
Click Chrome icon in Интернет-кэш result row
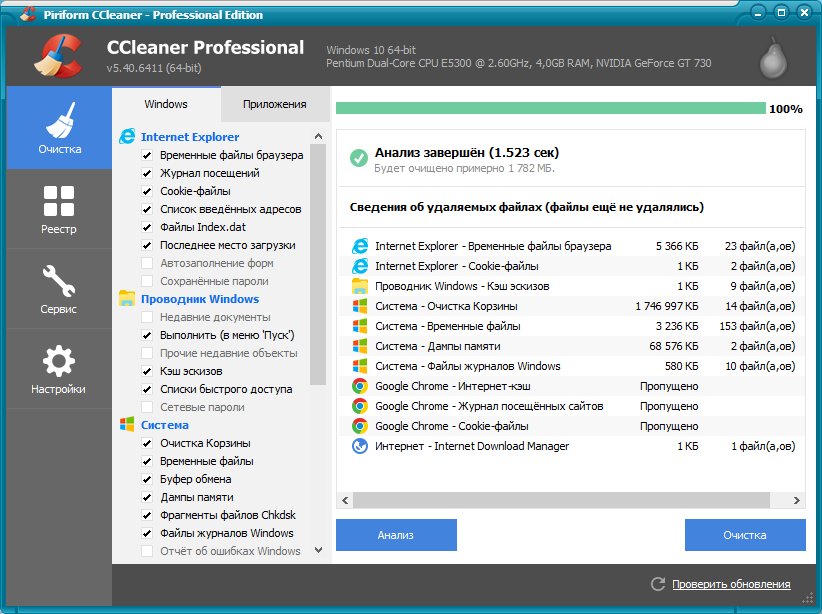[x=360, y=386]
